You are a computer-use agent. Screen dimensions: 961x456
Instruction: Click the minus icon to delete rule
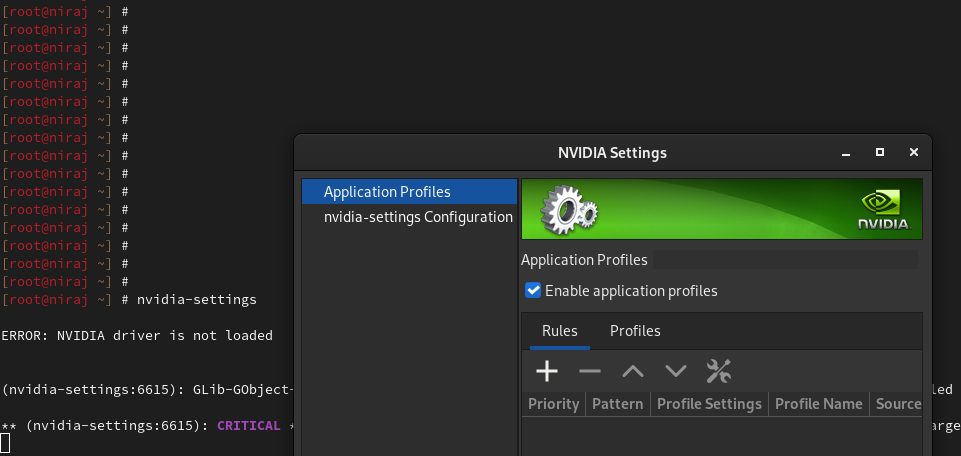(x=590, y=371)
